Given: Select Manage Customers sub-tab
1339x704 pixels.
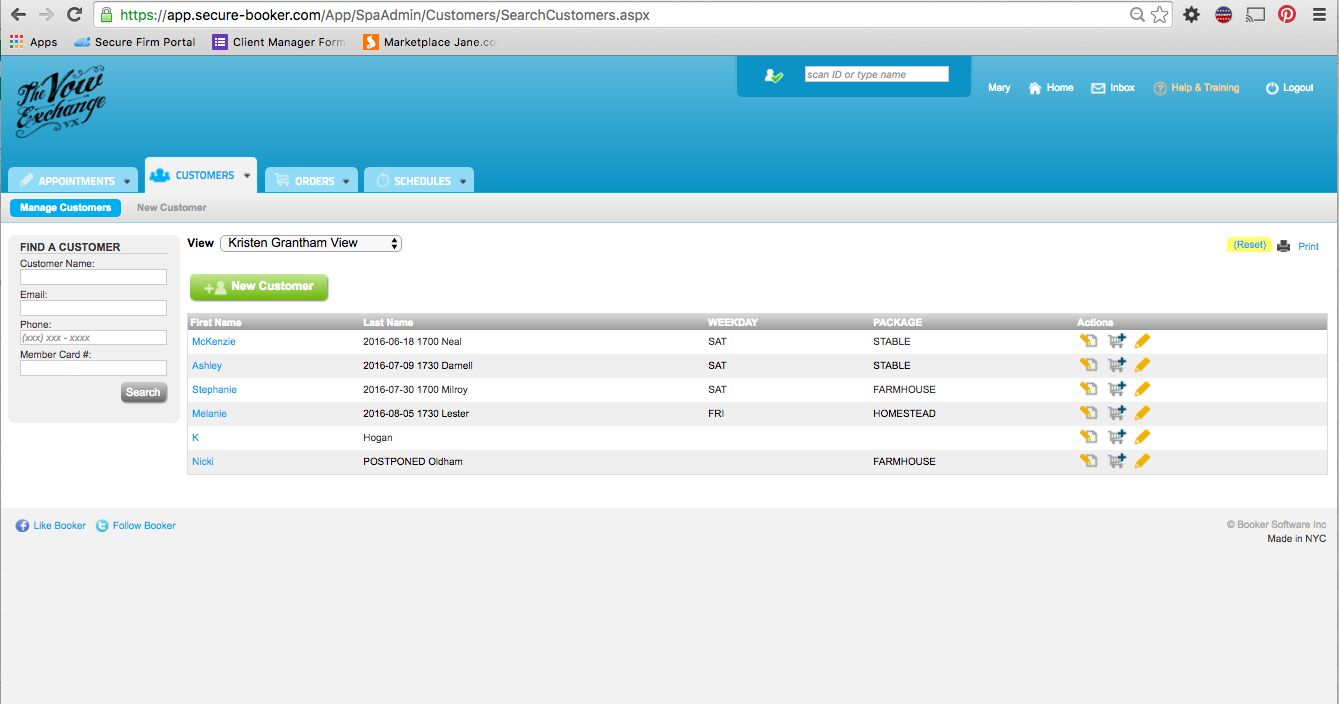Looking at the screenshot, I should point(65,208).
